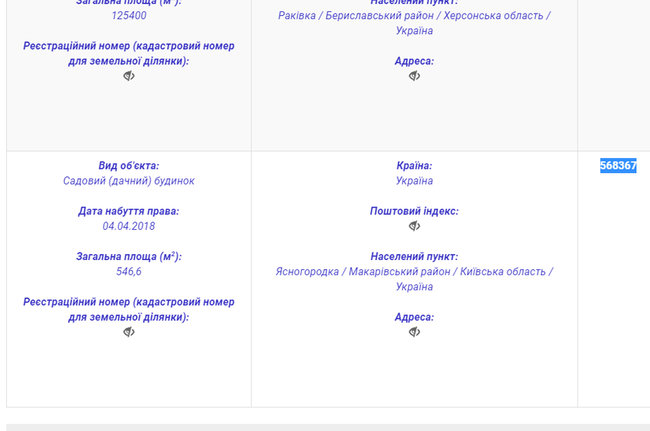This screenshot has width=650, height=431.
Task: Click the acquisition date 04.04.2018
Action: pyautogui.click(x=129, y=226)
